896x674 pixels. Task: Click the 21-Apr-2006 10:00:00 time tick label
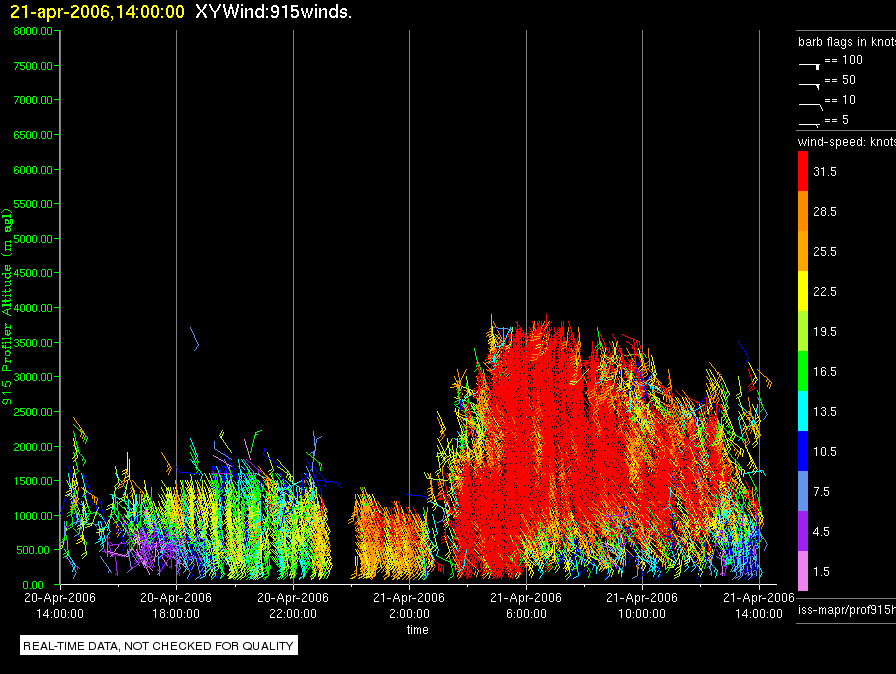point(642,605)
